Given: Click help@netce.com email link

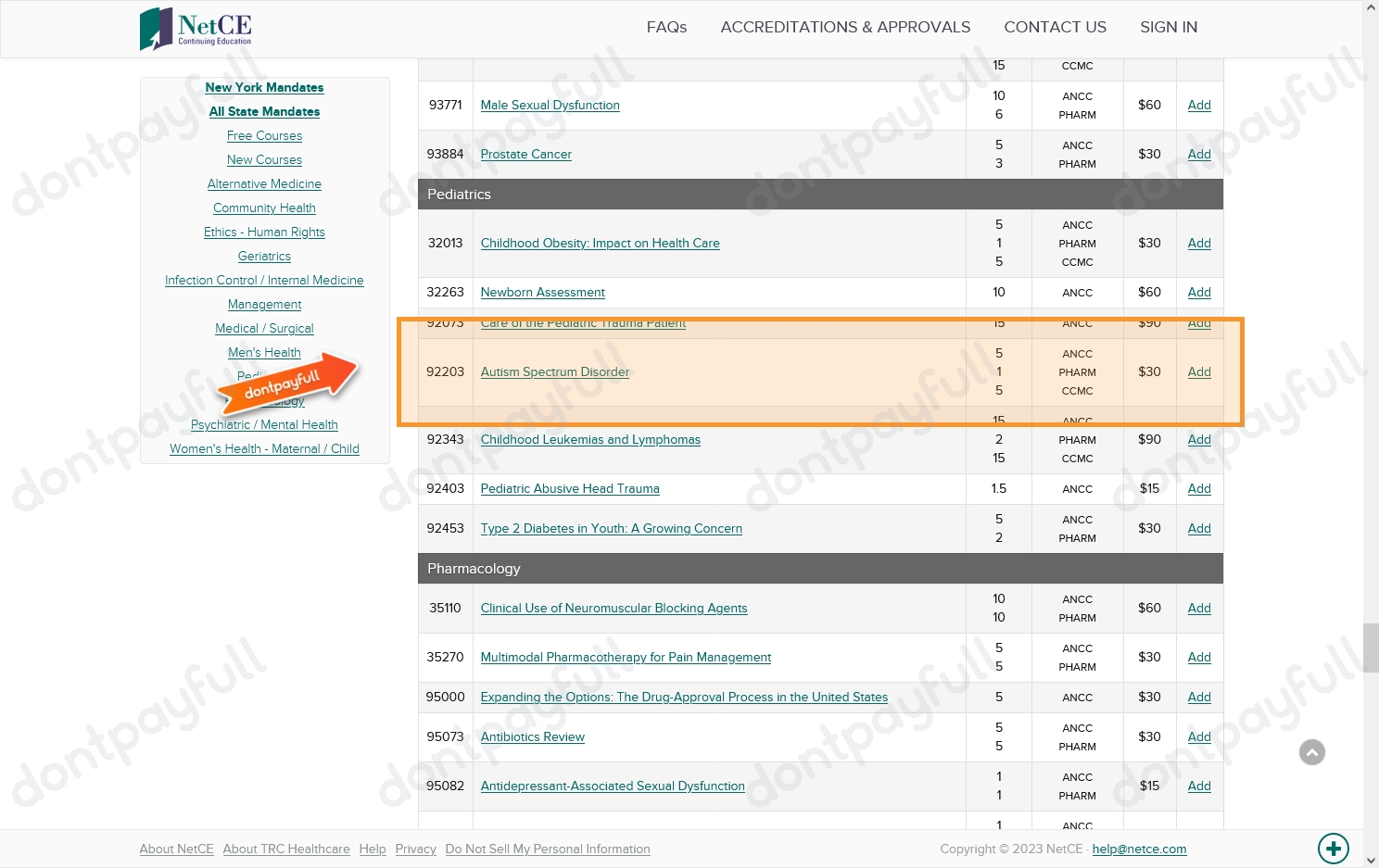Looking at the screenshot, I should [1139, 849].
